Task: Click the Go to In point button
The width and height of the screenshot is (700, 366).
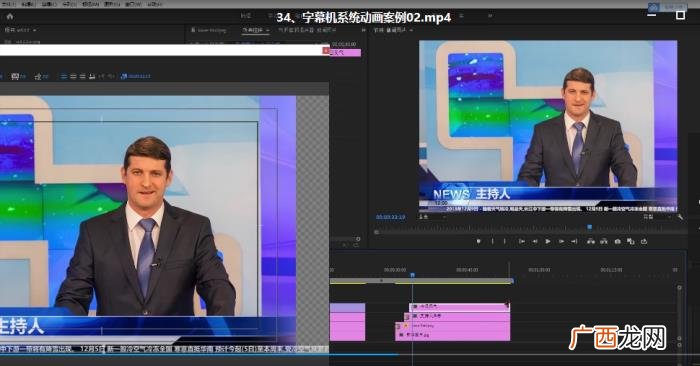Action: coord(521,241)
